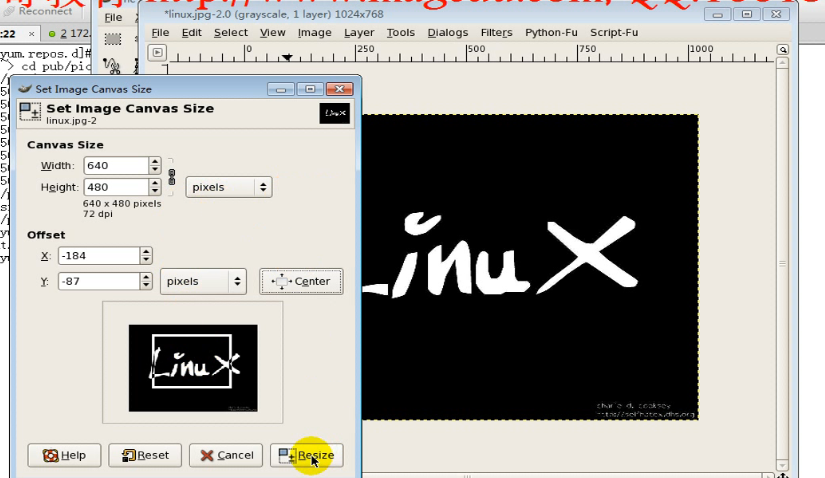This screenshot has width=825, height=478.
Task: Click the Offset X input field
Action: pos(99,256)
